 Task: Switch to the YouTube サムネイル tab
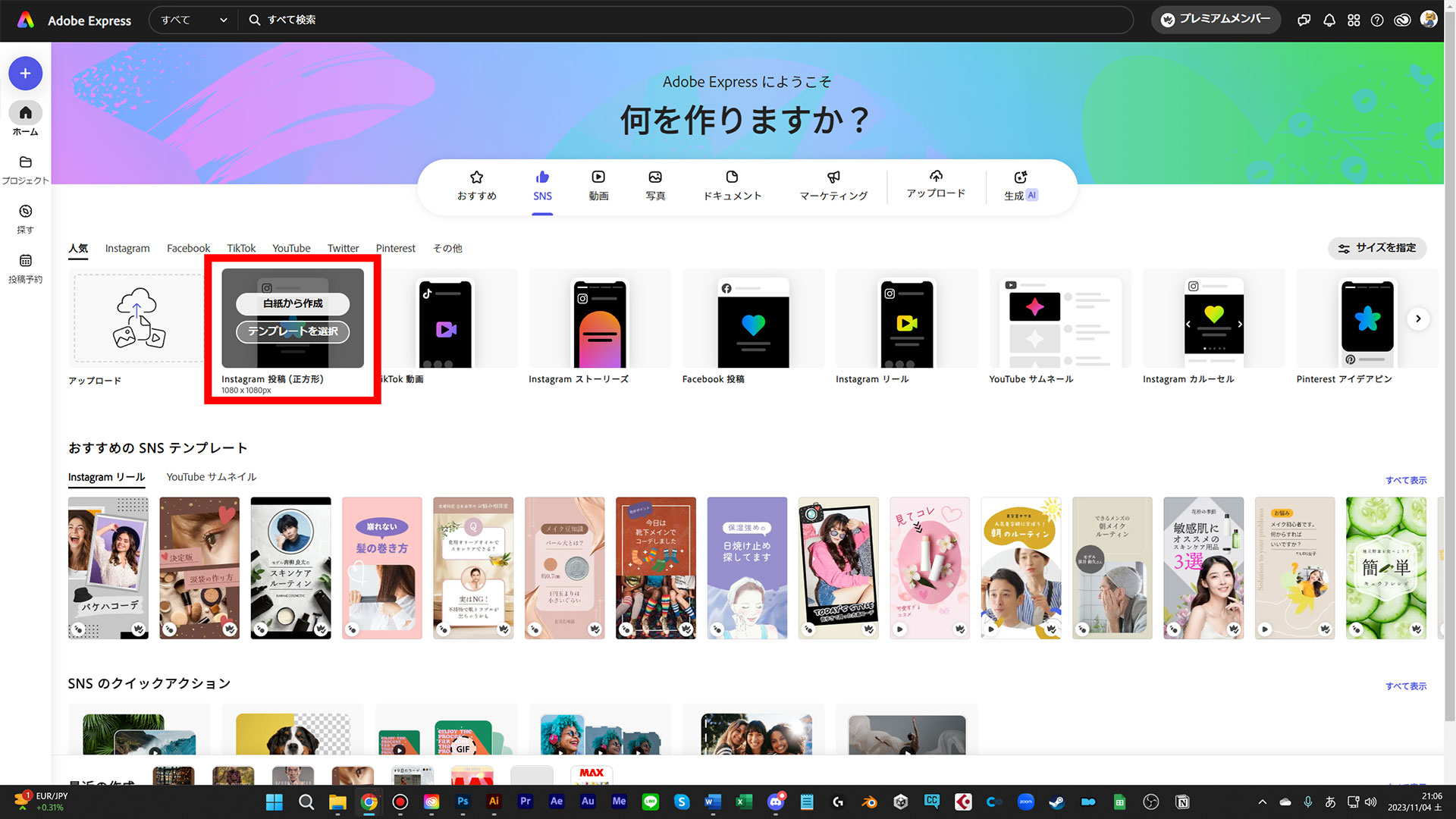pyautogui.click(x=210, y=477)
